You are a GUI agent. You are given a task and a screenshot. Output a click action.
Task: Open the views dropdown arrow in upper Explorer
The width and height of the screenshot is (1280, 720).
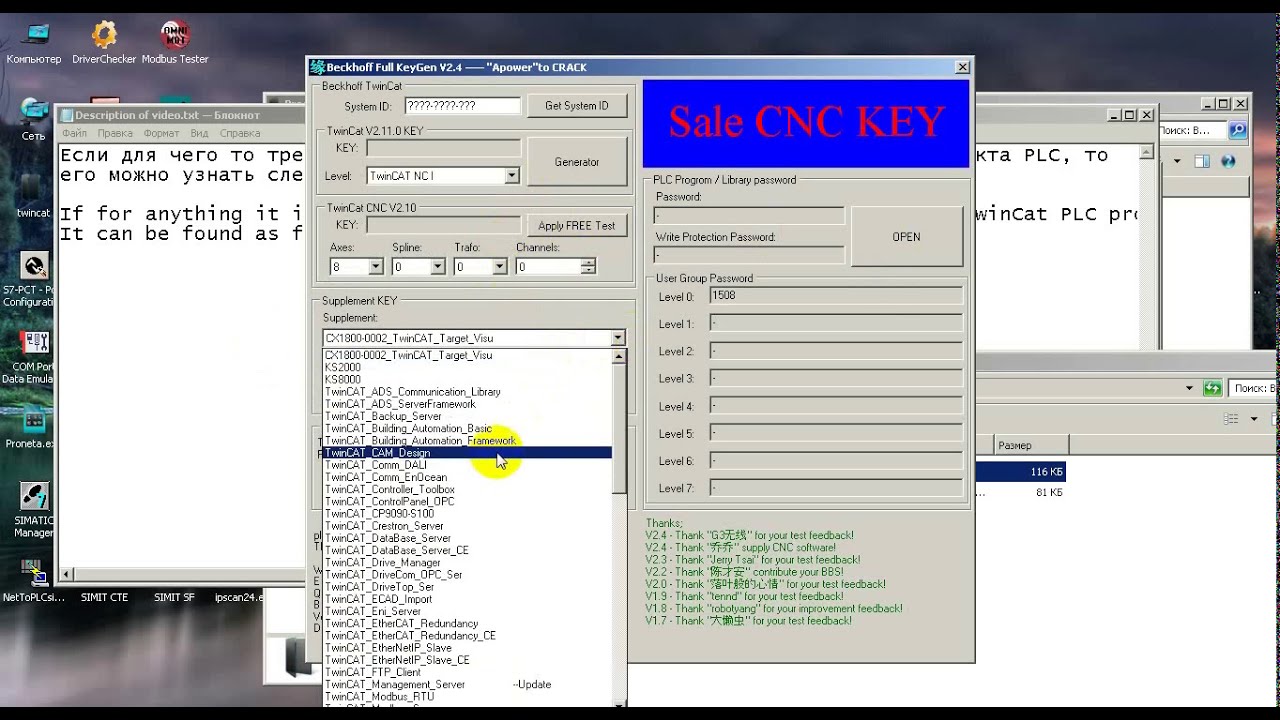click(1177, 161)
